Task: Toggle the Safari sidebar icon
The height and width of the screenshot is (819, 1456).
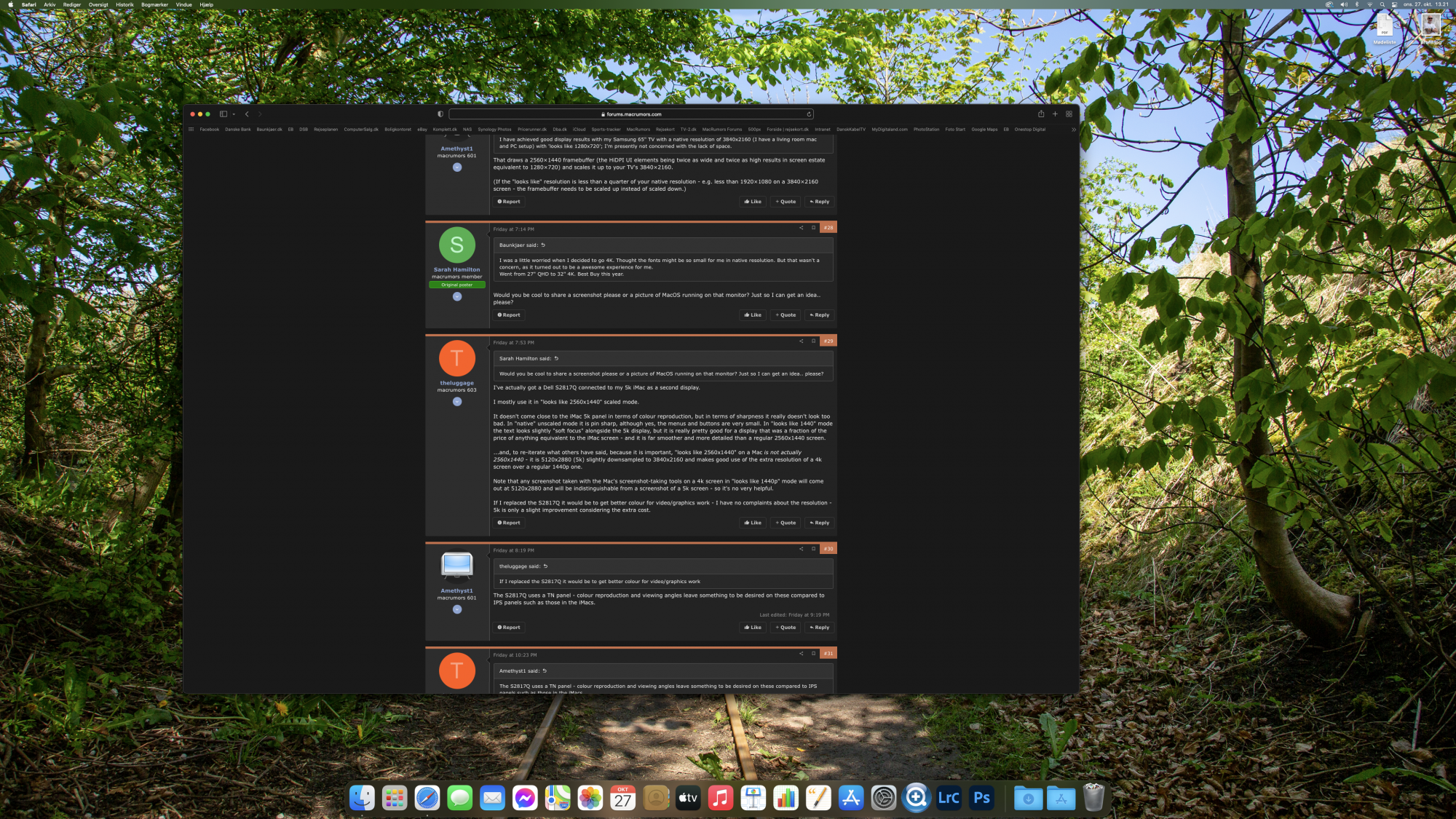Action: [x=223, y=114]
